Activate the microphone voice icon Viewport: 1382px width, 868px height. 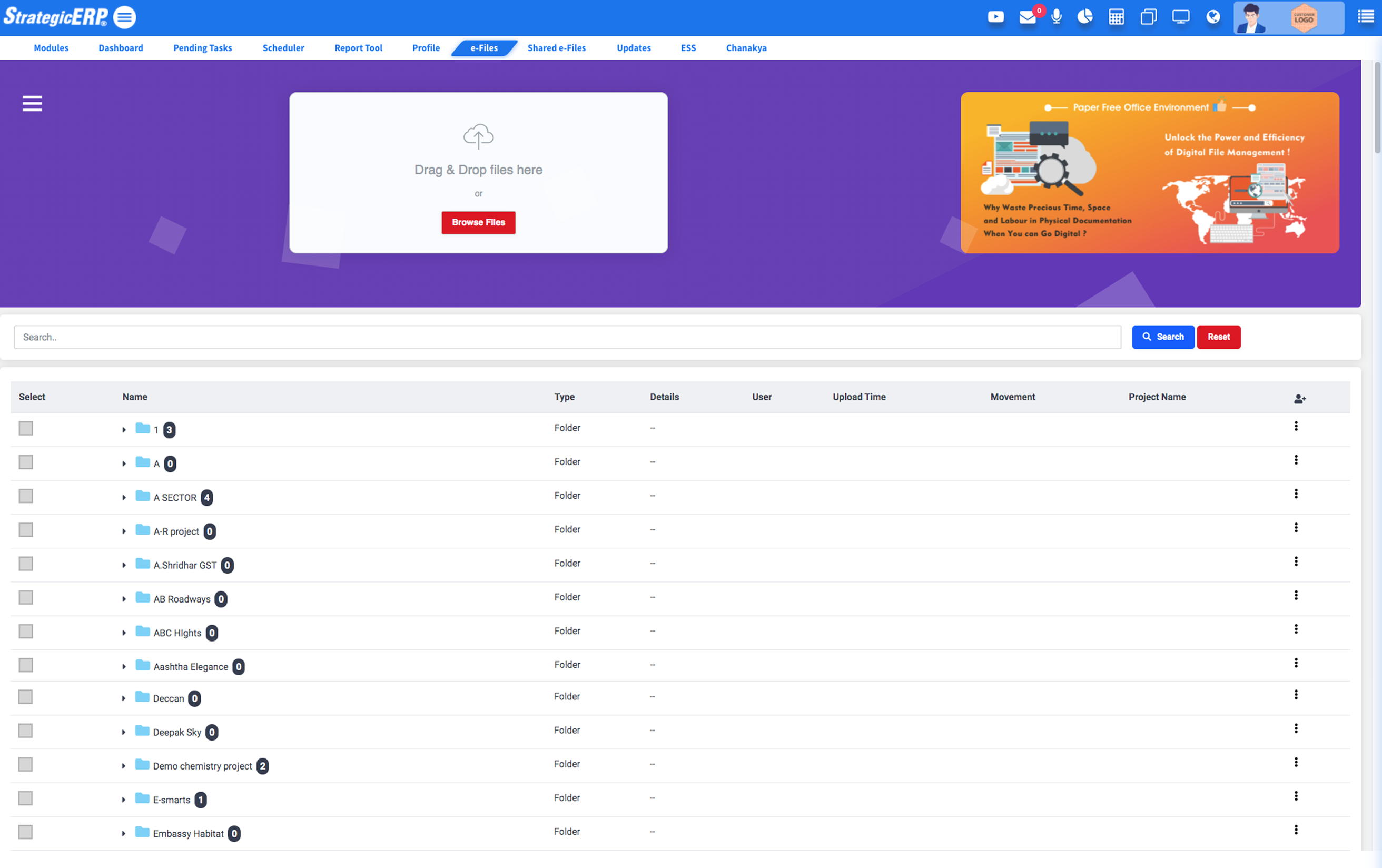click(x=1056, y=17)
